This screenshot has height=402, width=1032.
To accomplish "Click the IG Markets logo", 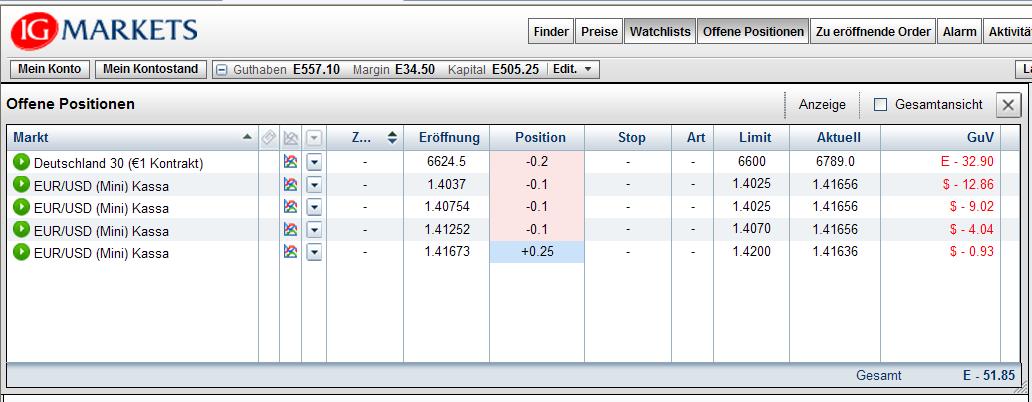I will (104, 32).
